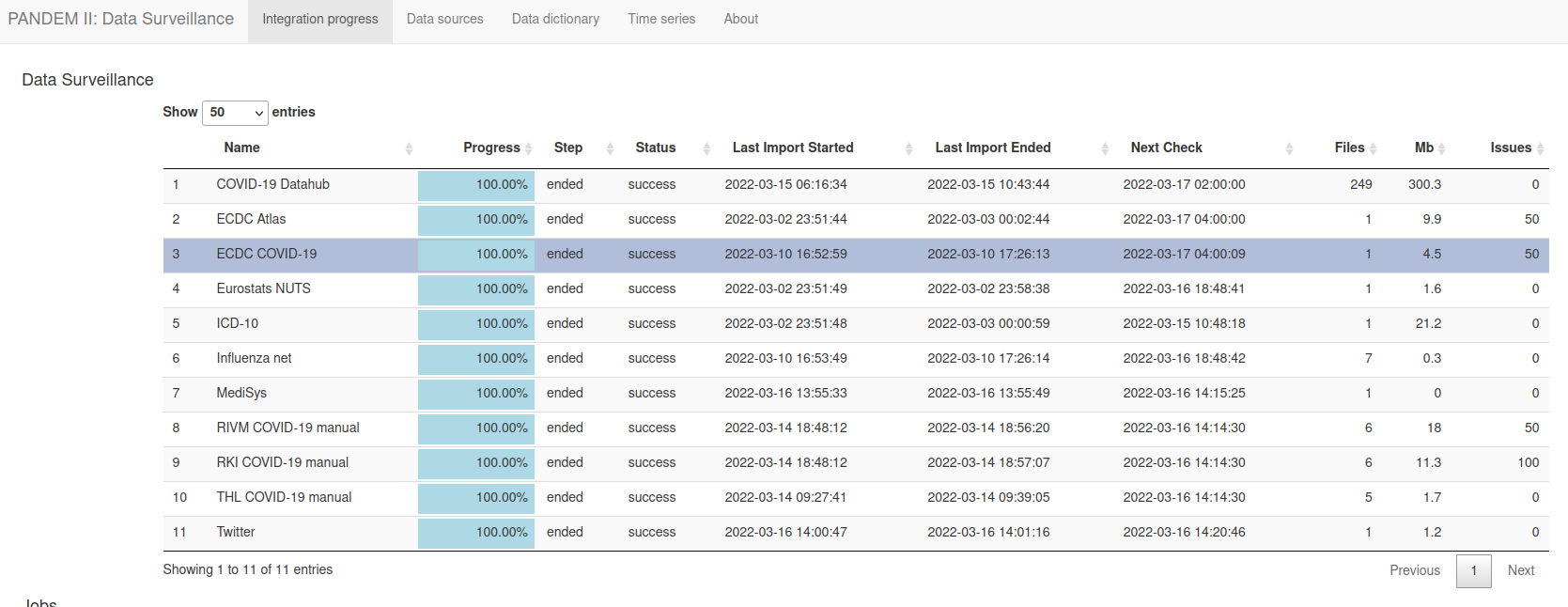
Task: Sort by Last Import Ended arrows
Action: (1105, 148)
